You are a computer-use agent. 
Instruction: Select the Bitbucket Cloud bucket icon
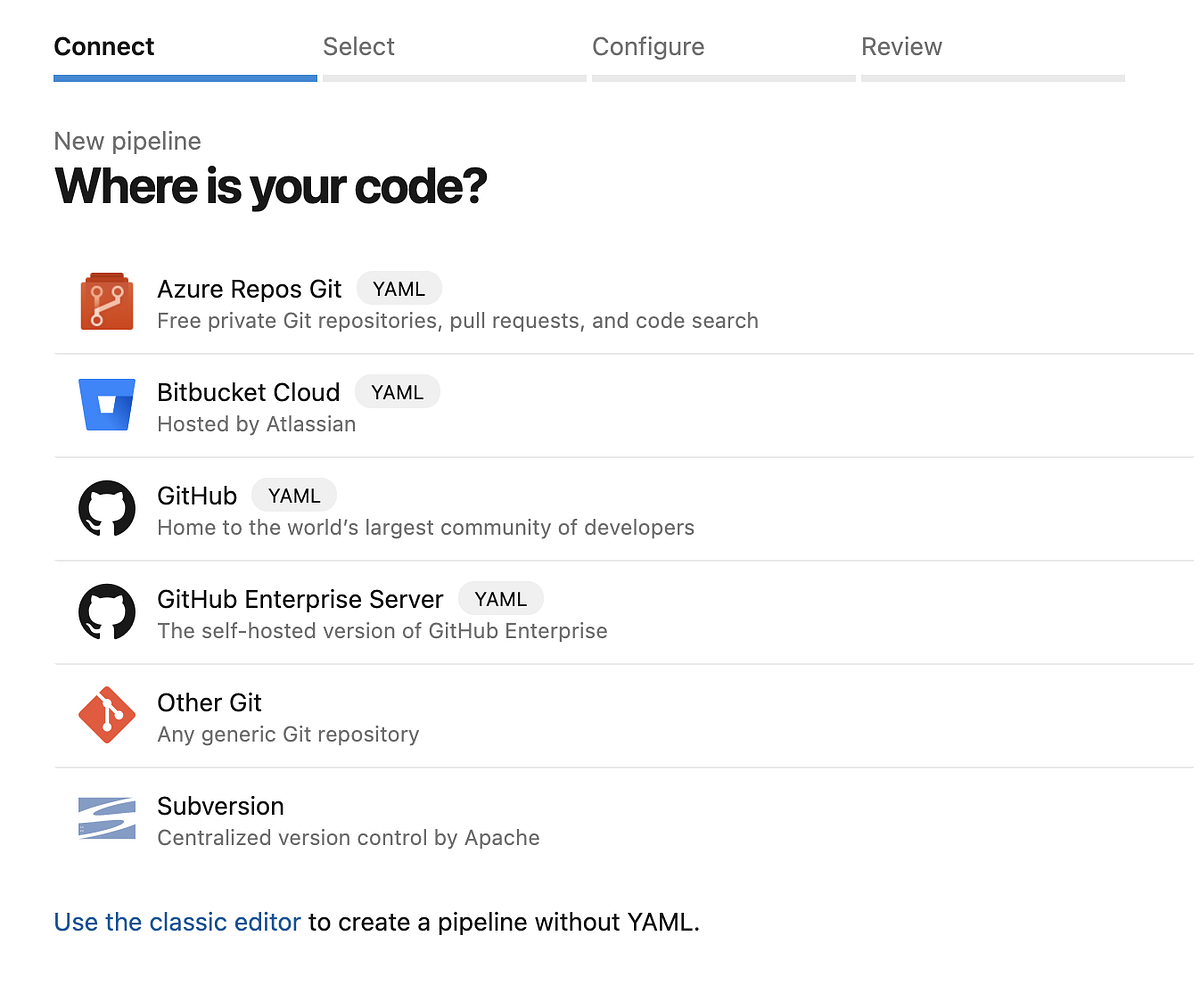[107, 404]
